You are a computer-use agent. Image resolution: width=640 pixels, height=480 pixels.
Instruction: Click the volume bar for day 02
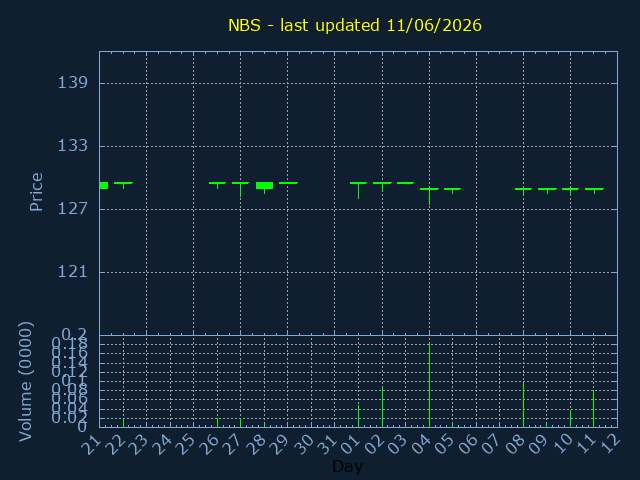(x=382, y=407)
